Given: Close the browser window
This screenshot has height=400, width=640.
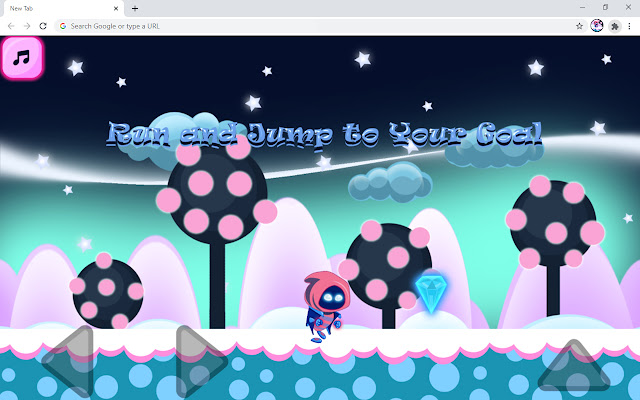Looking at the screenshot, I should (x=629, y=7).
